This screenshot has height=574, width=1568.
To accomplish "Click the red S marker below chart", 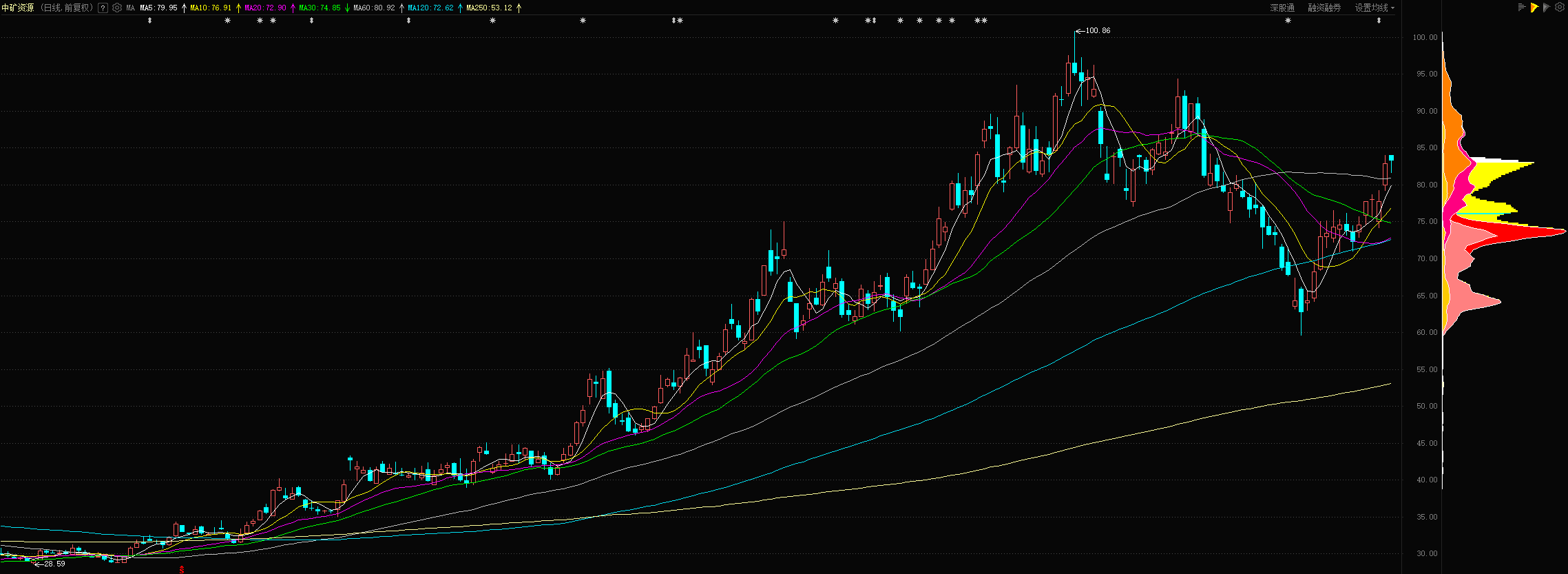I will [x=182, y=569].
